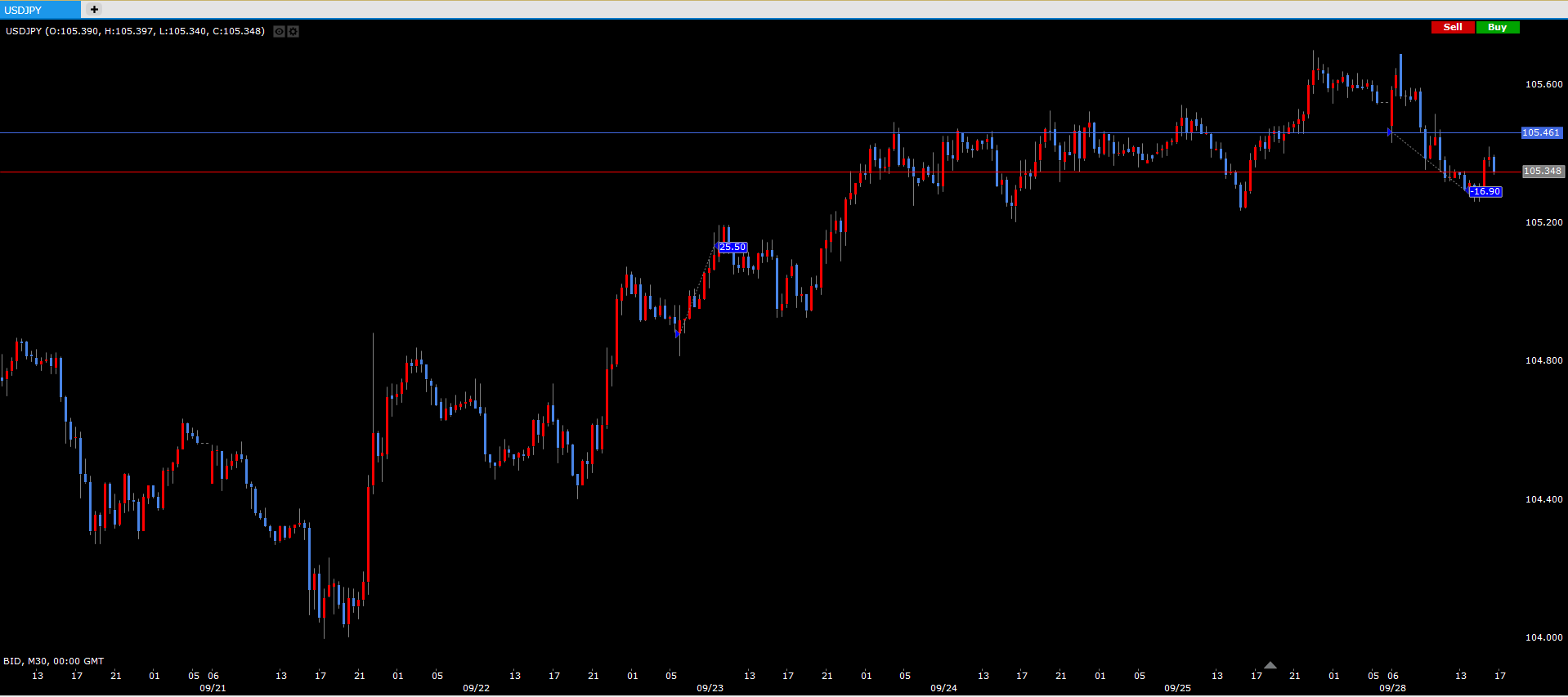Screen dimensions: 1568x697
Task: Click the 09/28 date label on the time axis
Action: [1392, 688]
